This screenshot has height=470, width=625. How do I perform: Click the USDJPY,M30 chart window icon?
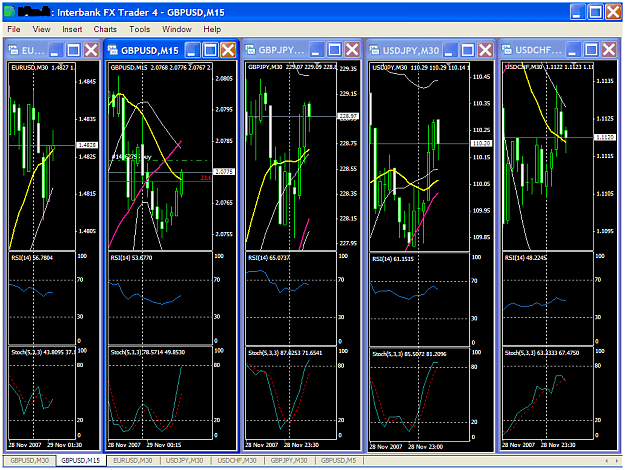pyautogui.click(x=374, y=50)
